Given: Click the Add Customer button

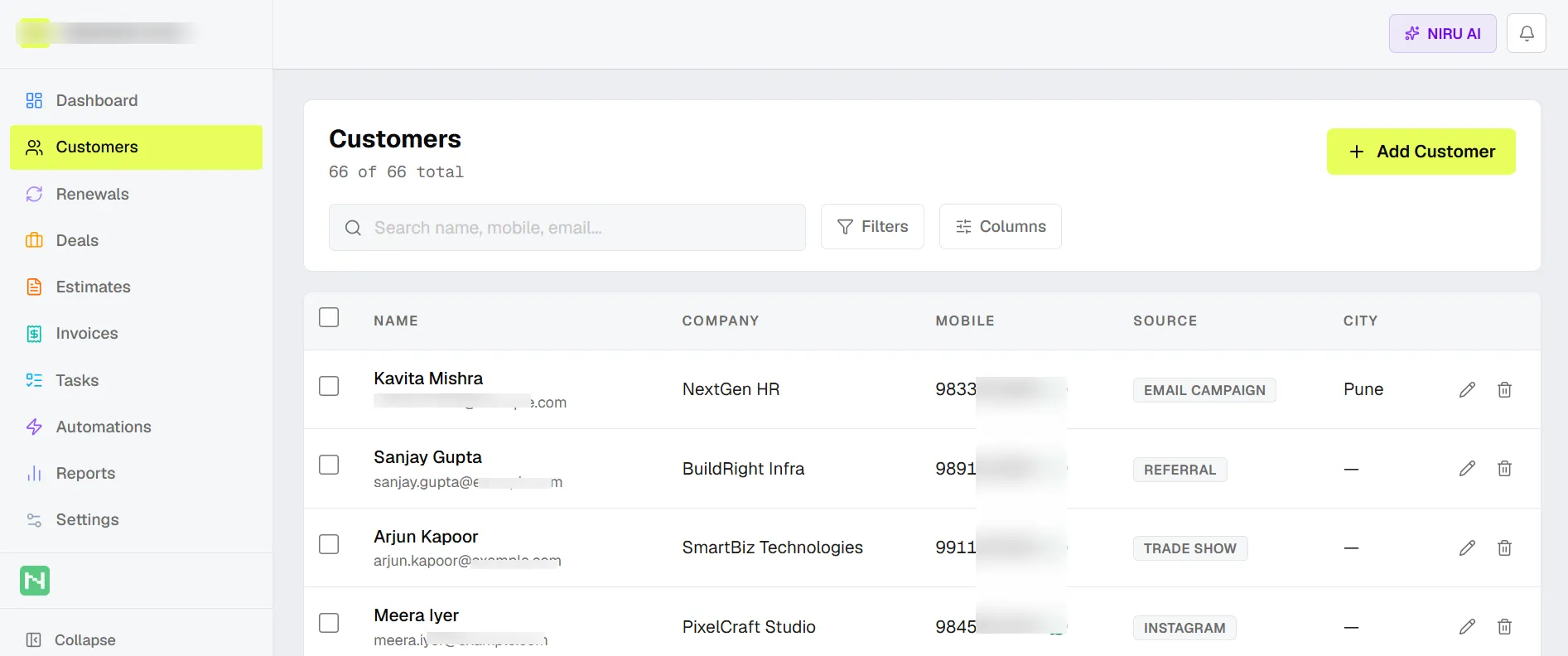Looking at the screenshot, I should [1421, 152].
